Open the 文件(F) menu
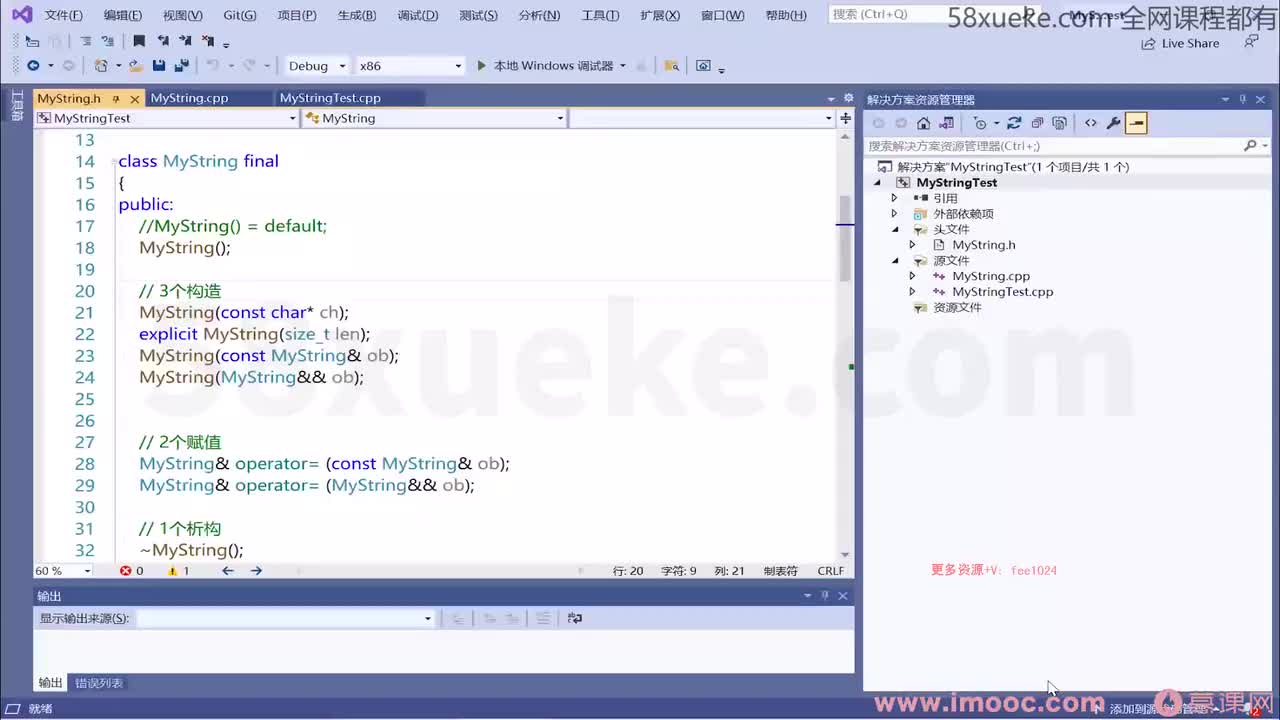This screenshot has height=720, width=1280. click(x=63, y=15)
